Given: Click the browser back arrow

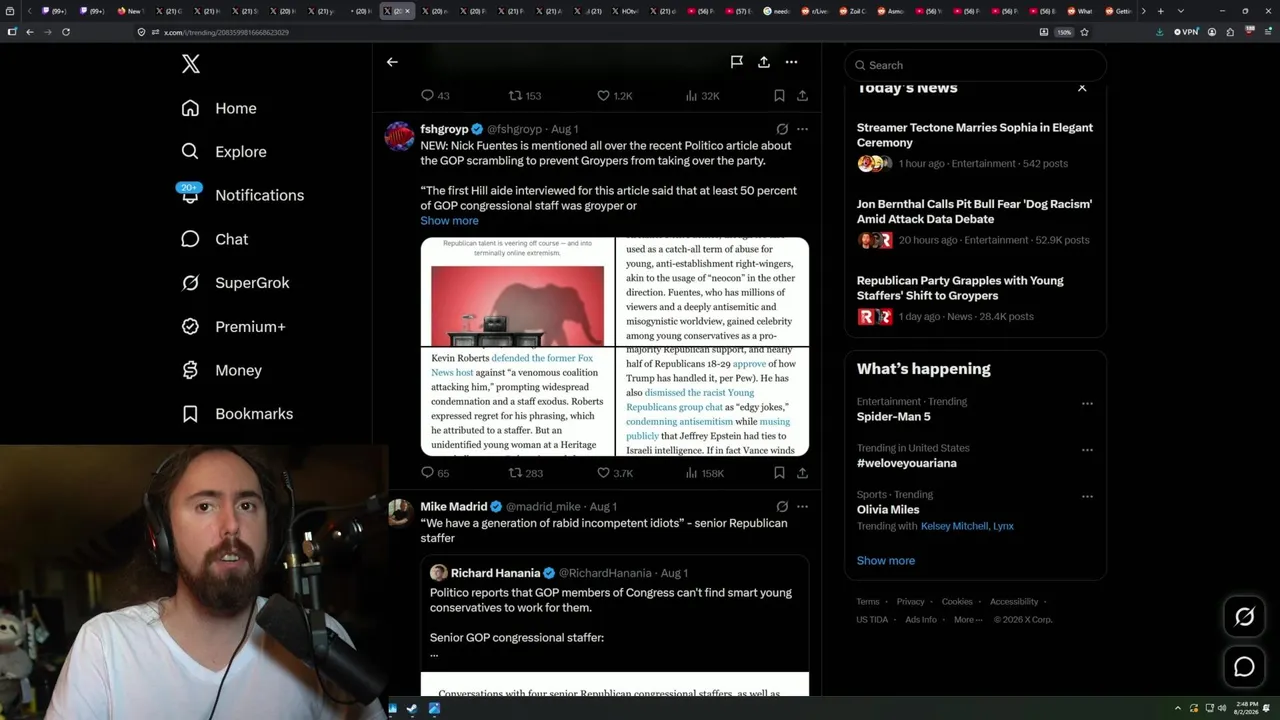Looking at the screenshot, I should click(x=30, y=32).
